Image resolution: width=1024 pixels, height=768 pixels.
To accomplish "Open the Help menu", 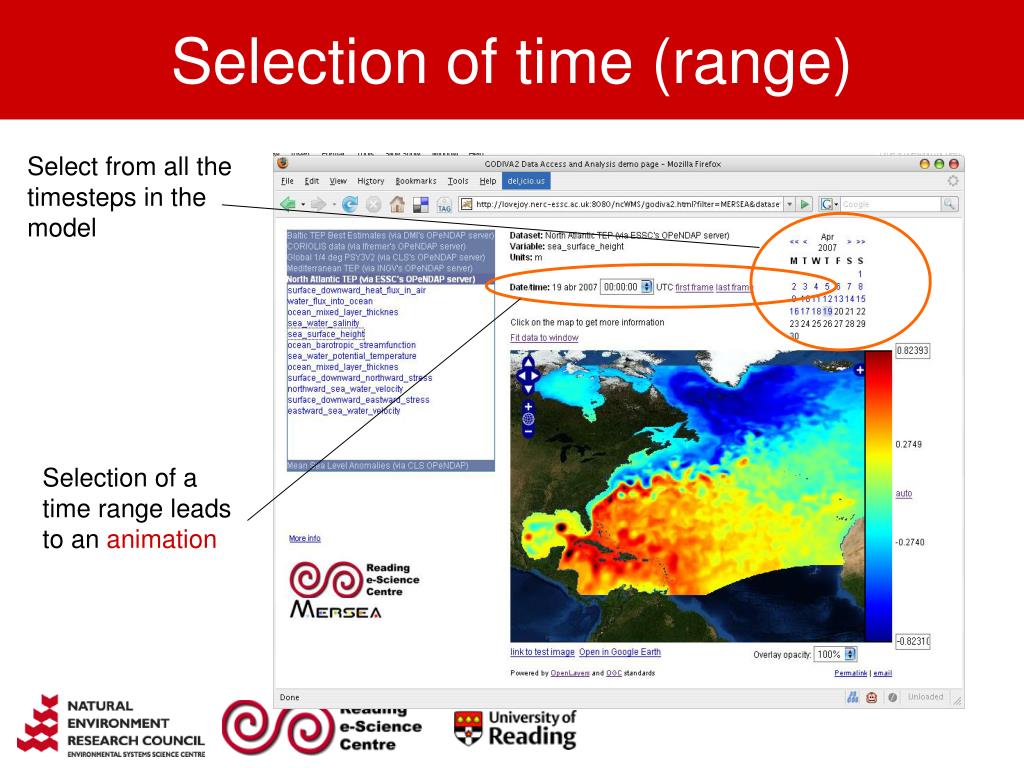I will (488, 181).
